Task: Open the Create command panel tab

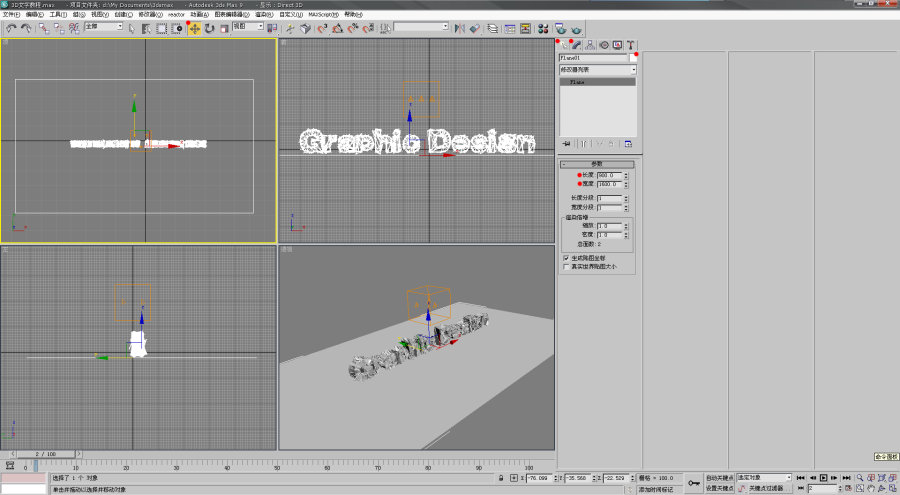Action: [x=566, y=45]
